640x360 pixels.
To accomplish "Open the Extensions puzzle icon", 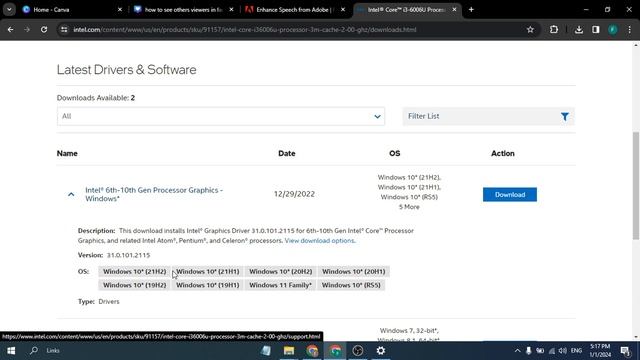I will (x=554, y=29).
